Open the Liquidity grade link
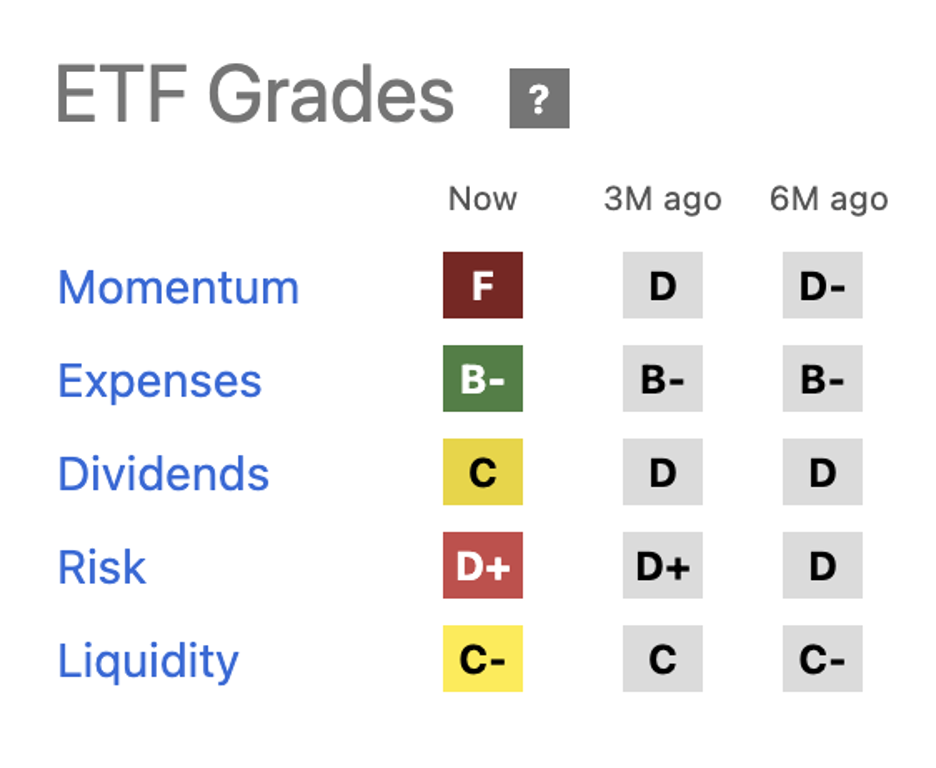This screenshot has height=768, width=936. point(148,660)
